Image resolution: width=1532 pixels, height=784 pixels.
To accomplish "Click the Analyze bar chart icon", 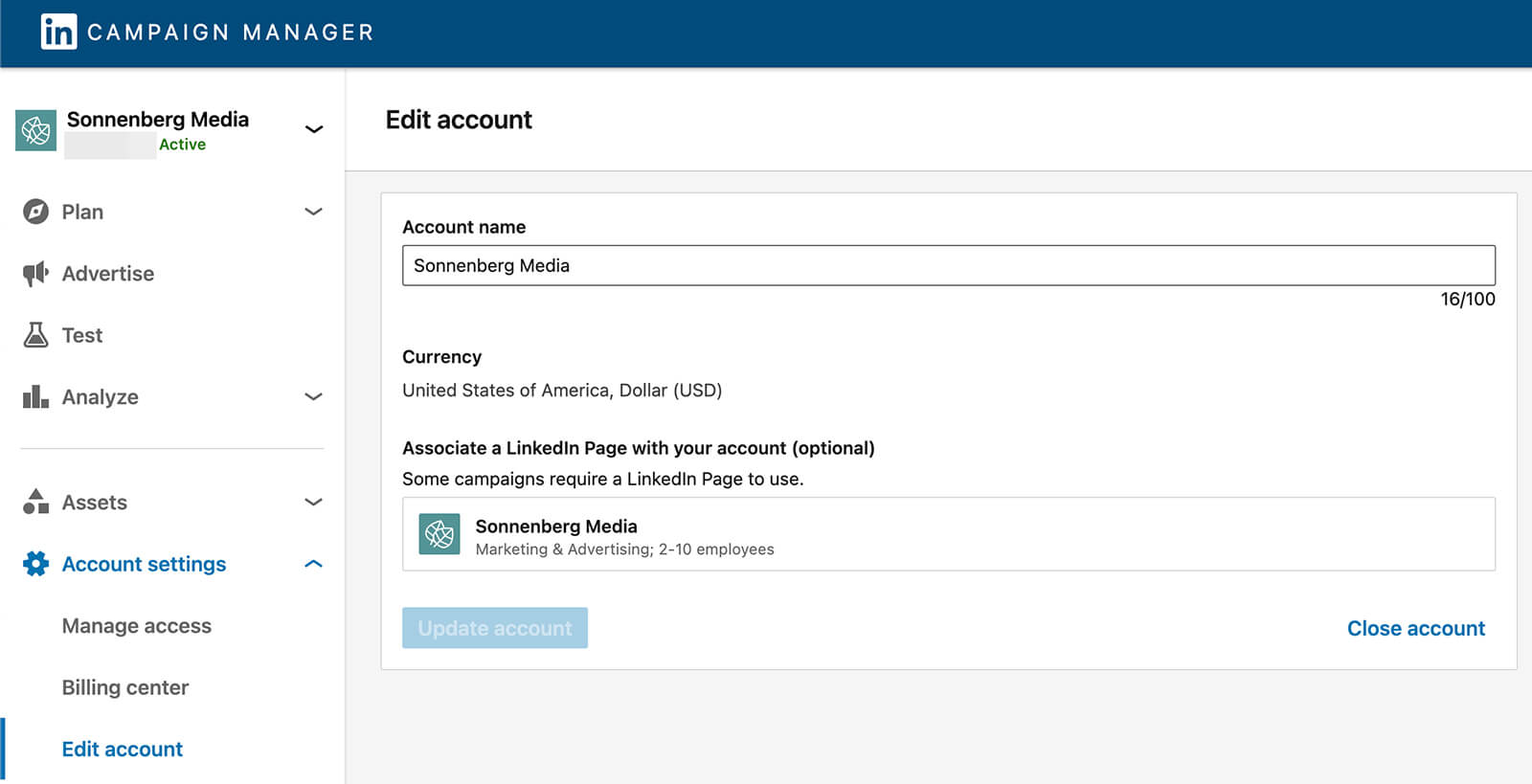I will [x=35, y=396].
